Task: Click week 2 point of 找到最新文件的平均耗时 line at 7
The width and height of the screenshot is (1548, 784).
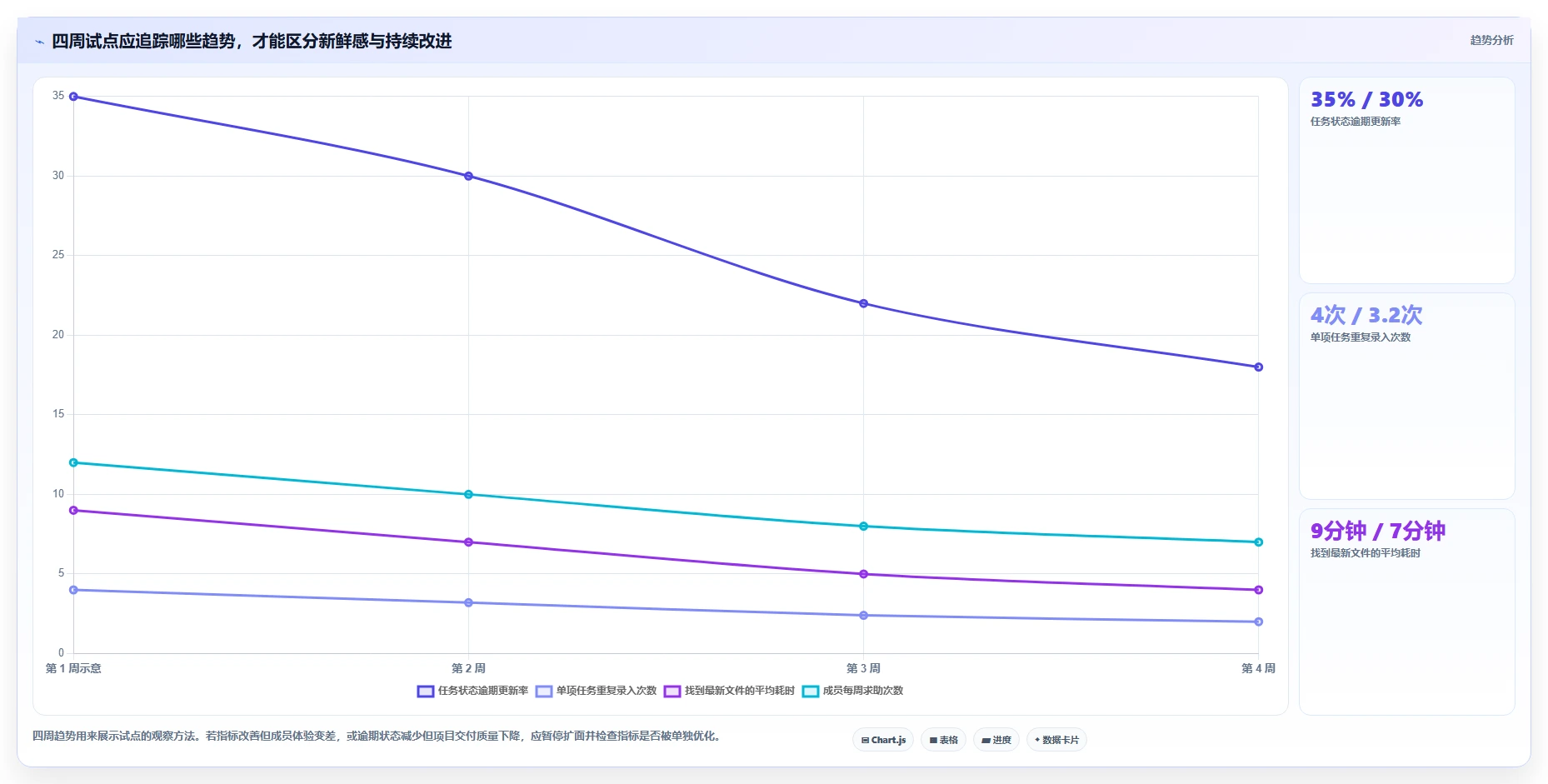Action: click(x=468, y=542)
